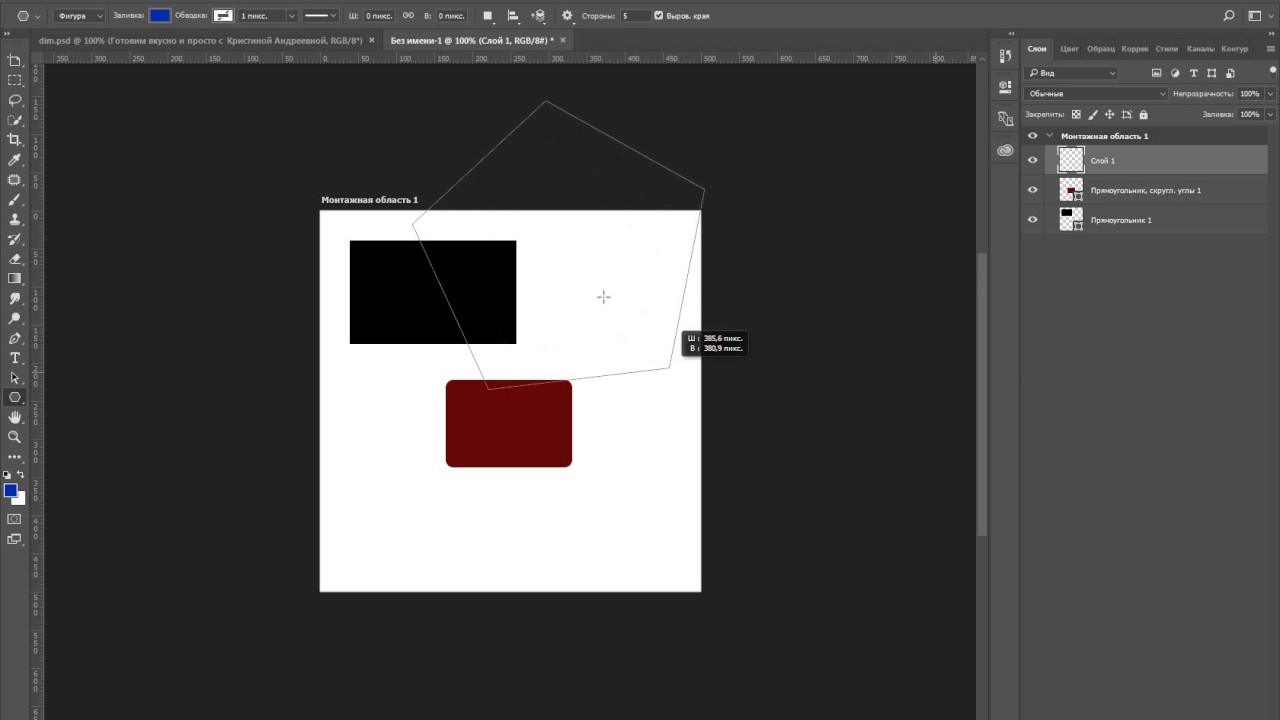Open the layer filter Вид dropdown
This screenshot has height=720, width=1280.
(1071, 73)
